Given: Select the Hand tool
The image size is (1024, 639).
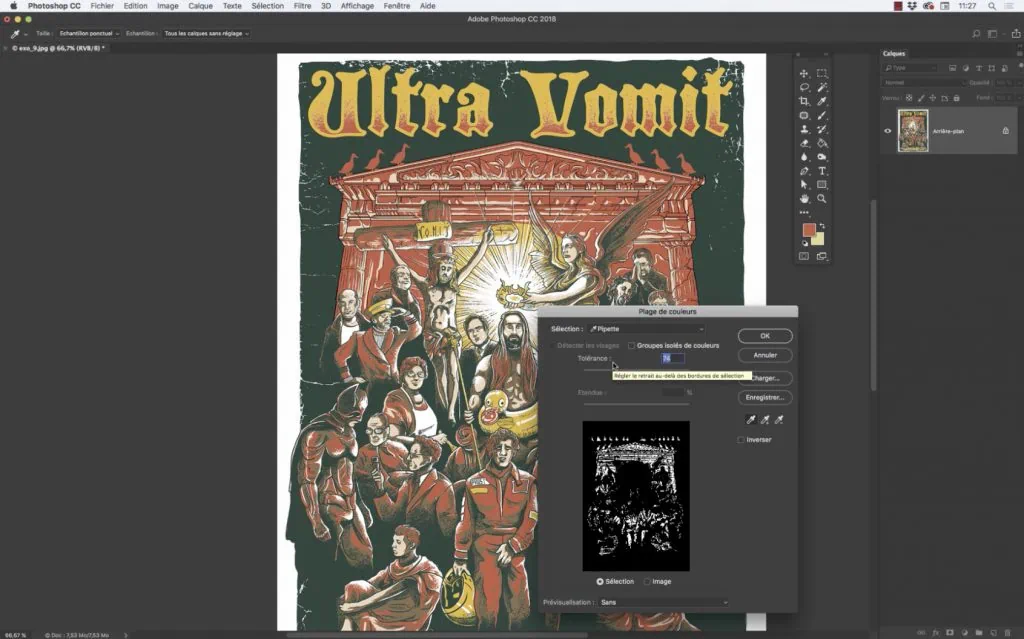Looking at the screenshot, I should click(x=804, y=199).
